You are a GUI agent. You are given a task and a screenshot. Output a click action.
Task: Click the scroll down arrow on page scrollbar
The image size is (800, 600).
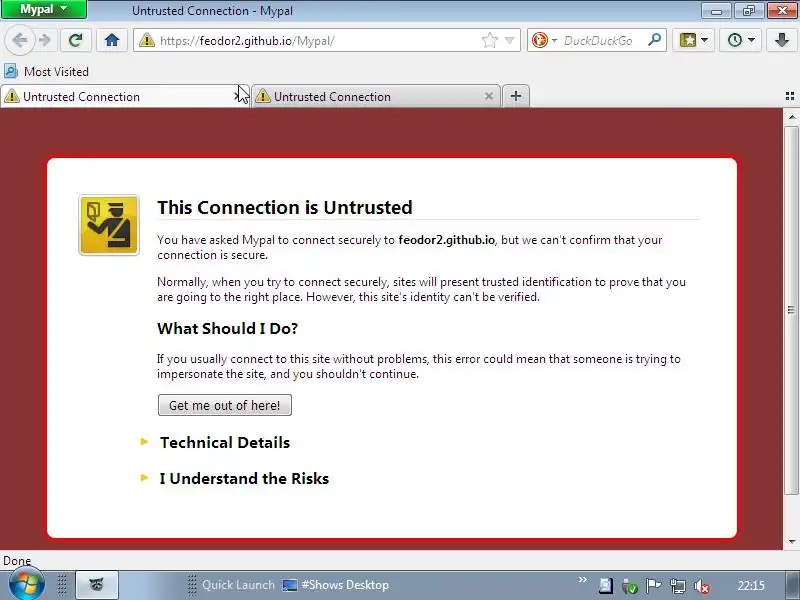pos(791,541)
